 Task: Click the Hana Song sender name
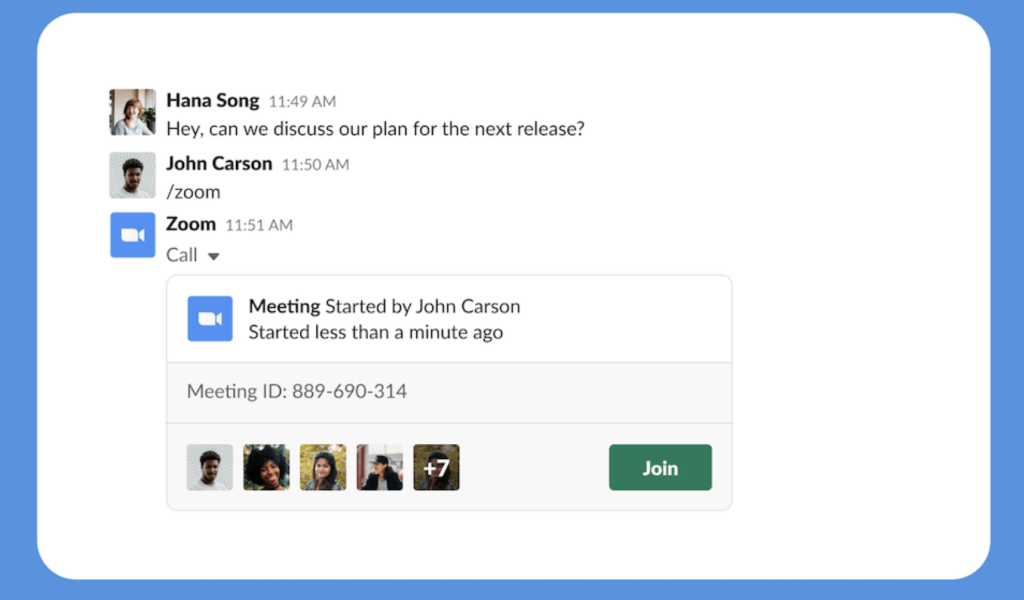[x=213, y=101]
